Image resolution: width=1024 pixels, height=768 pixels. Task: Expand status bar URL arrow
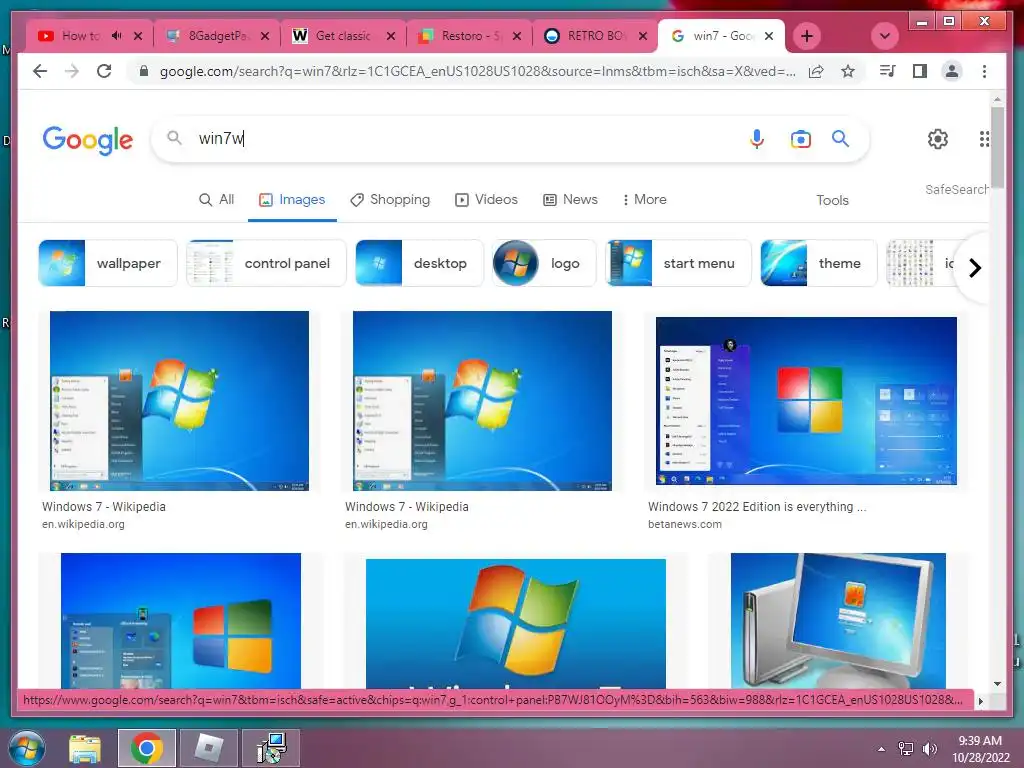[x=980, y=701]
